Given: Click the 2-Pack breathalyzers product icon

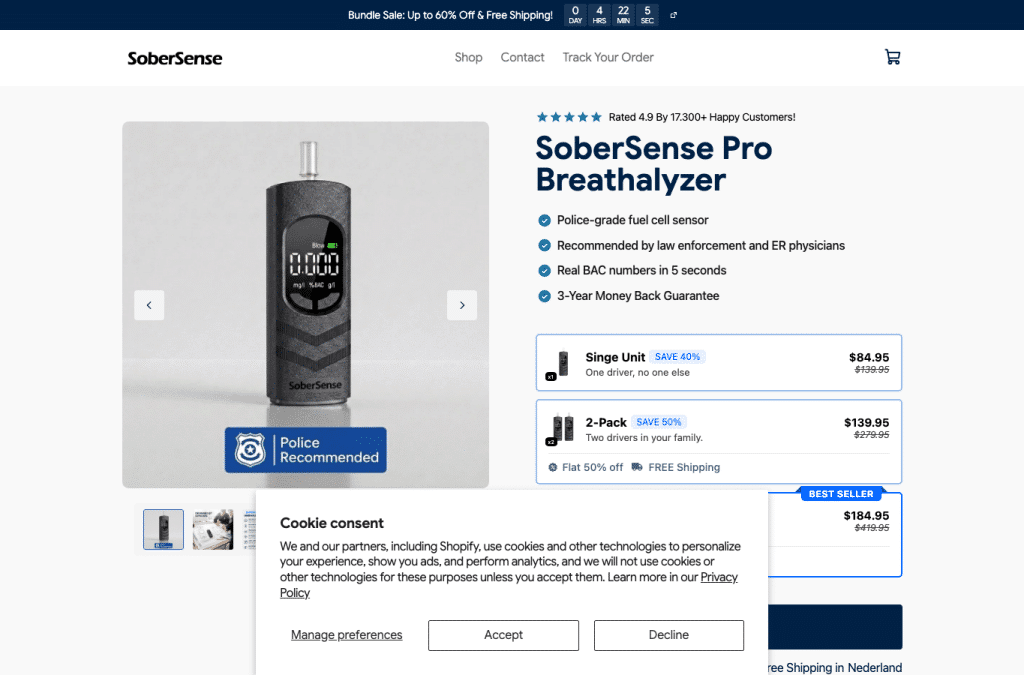Looking at the screenshot, I should pos(560,430).
